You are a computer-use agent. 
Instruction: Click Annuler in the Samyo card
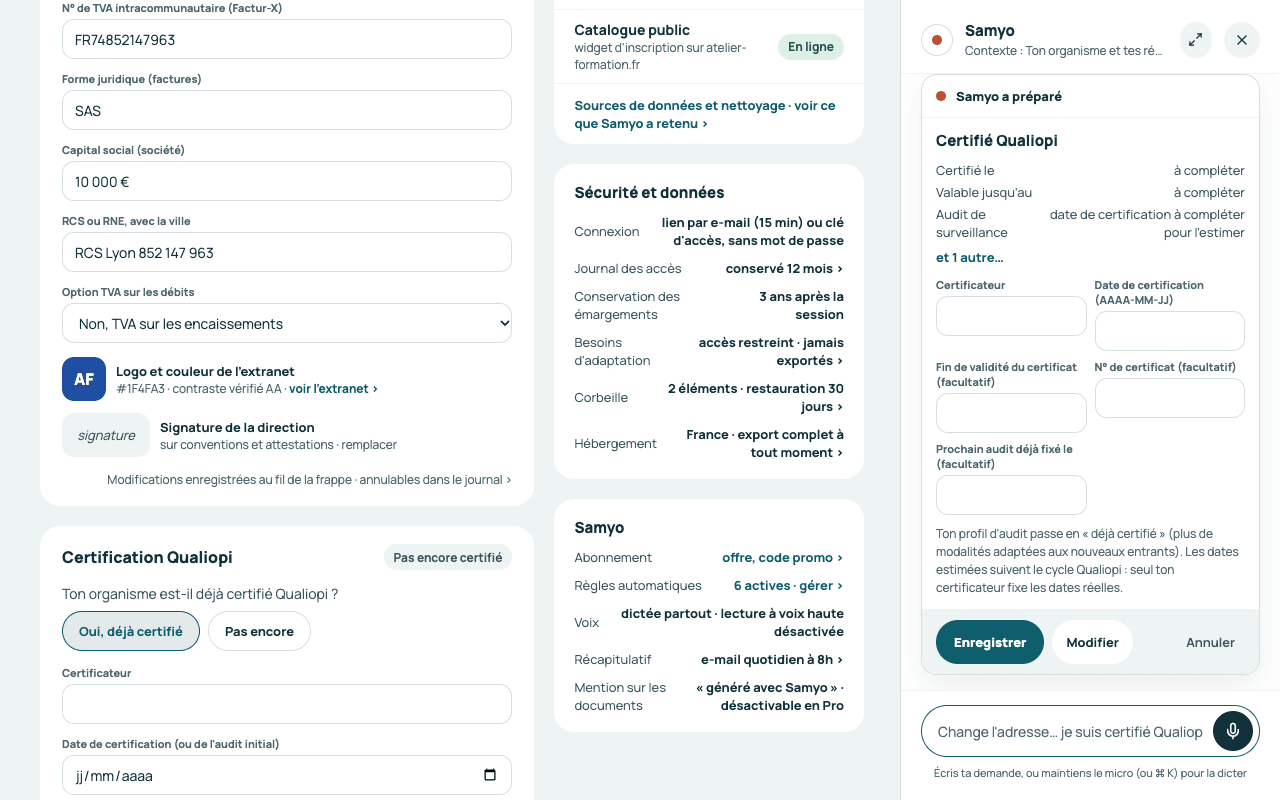[x=1210, y=642]
